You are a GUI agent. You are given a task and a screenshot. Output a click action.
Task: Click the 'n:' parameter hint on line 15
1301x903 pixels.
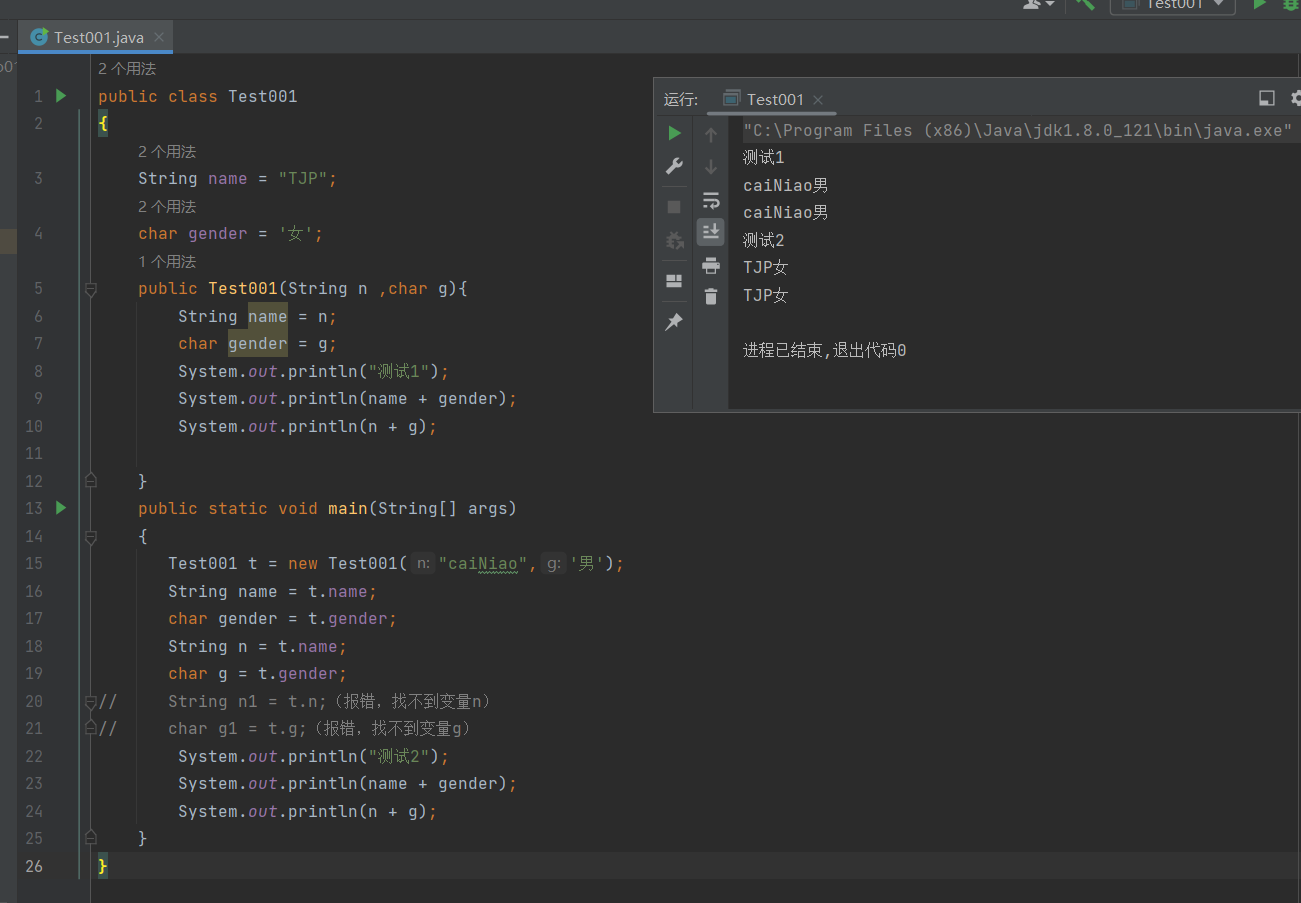coord(423,563)
